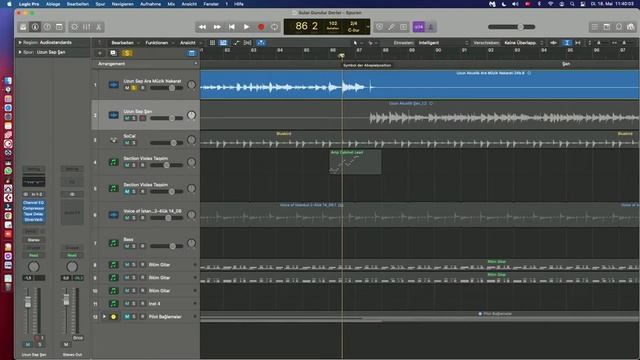Open the Mix menu
This screenshot has height=360, width=640.
[171, 4]
